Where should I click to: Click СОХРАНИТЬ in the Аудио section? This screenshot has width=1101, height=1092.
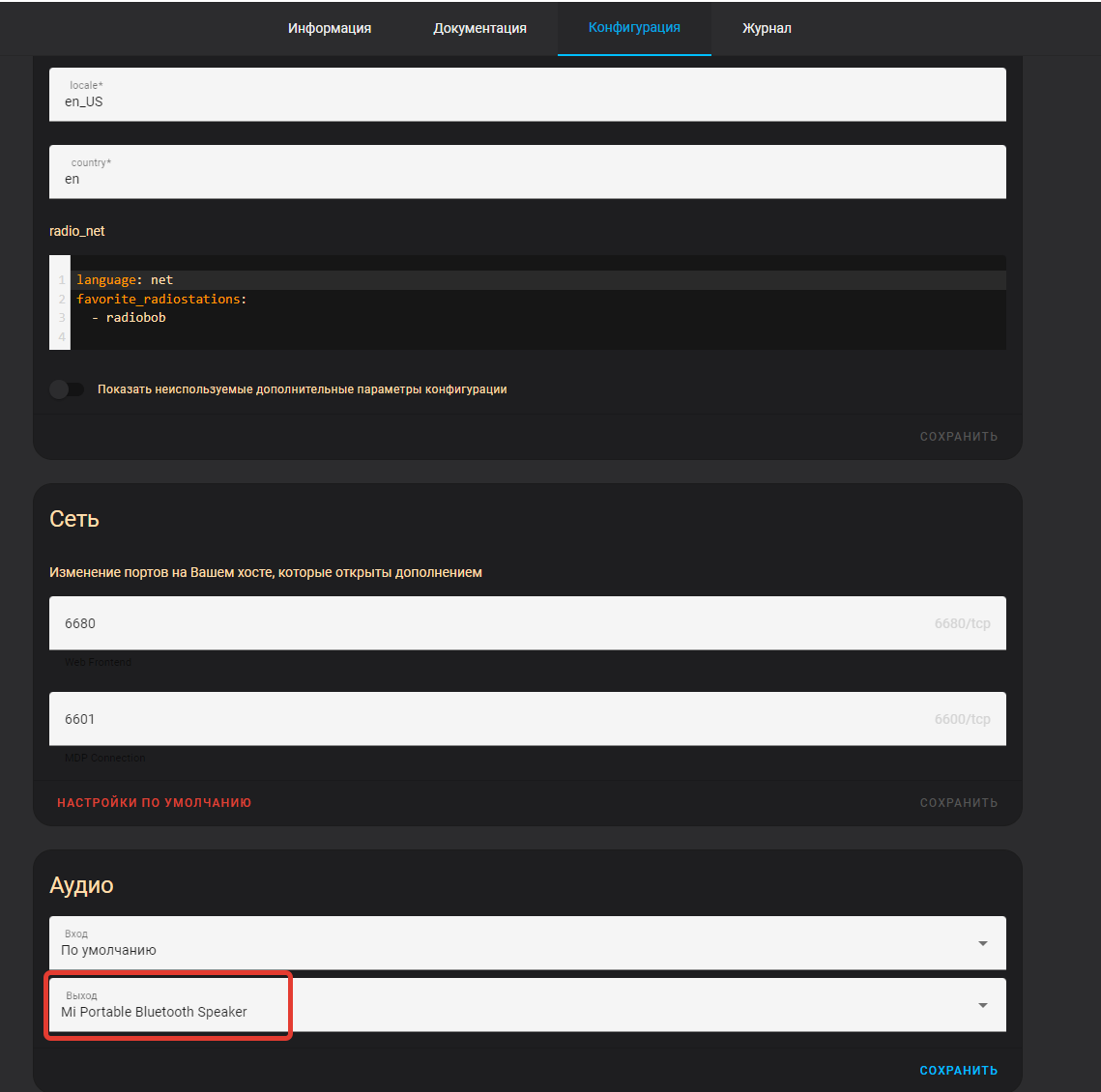point(958,1070)
